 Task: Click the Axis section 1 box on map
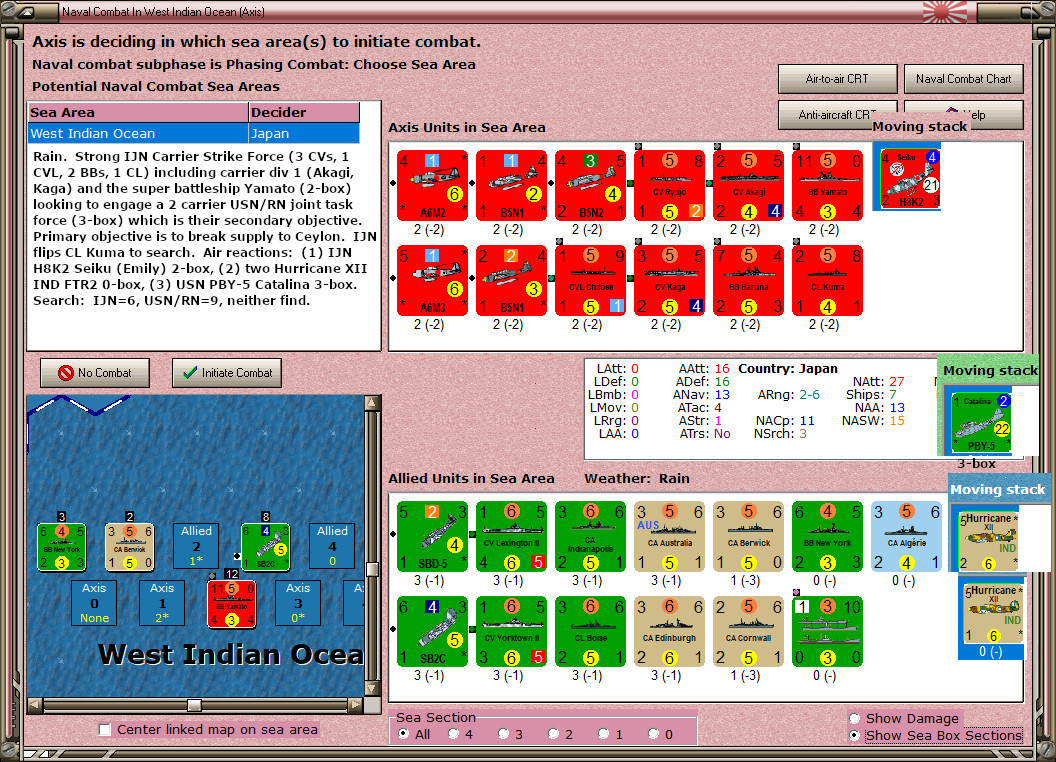(162, 603)
